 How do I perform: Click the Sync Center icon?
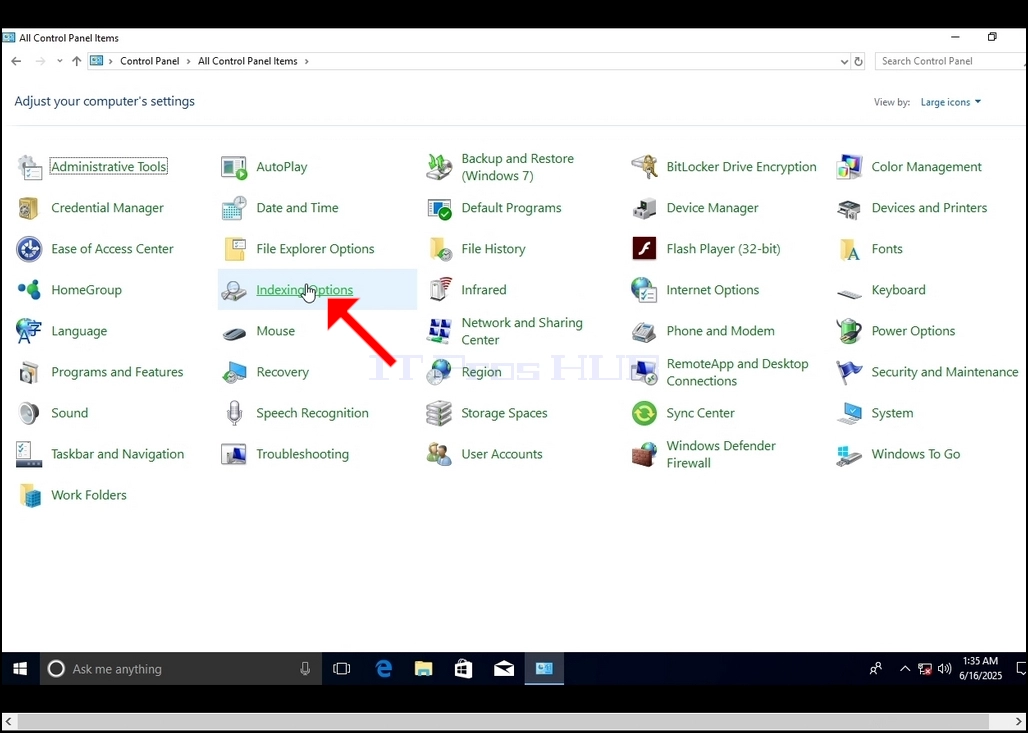point(644,414)
